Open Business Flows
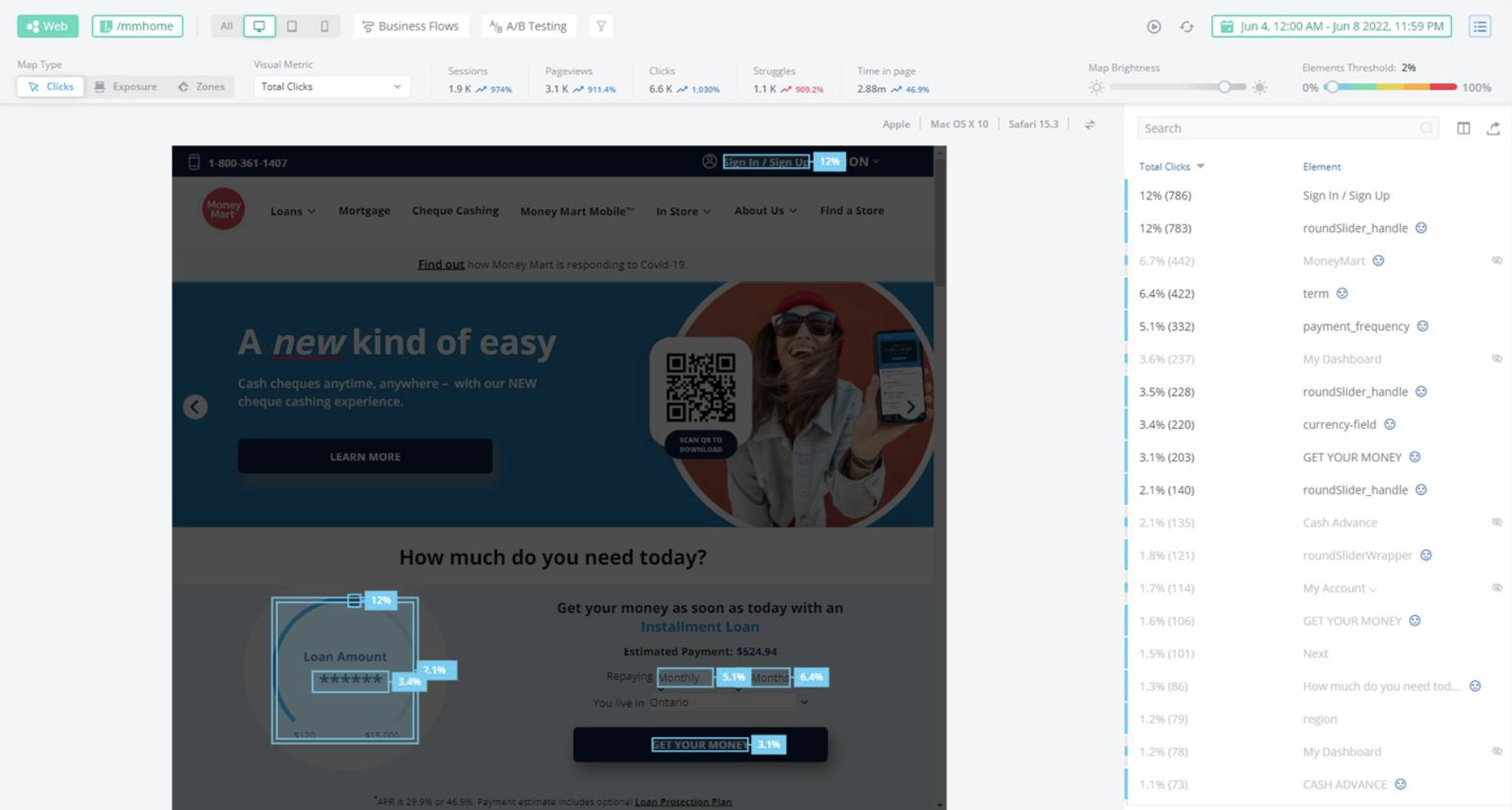 tap(410, 26)
